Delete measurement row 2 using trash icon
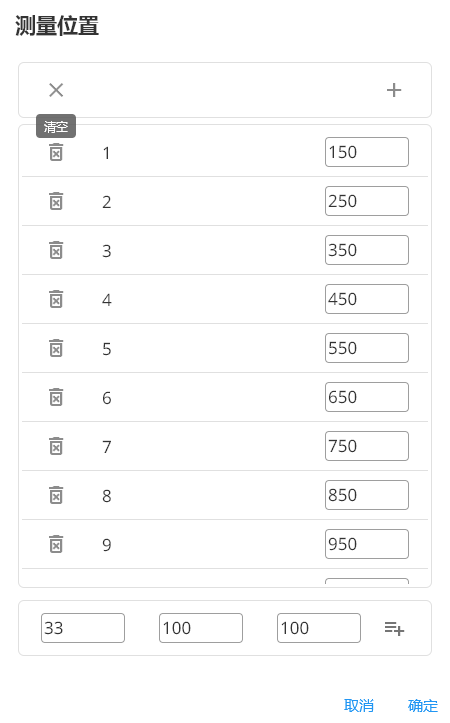450x723 pixels. click(56, 201)
